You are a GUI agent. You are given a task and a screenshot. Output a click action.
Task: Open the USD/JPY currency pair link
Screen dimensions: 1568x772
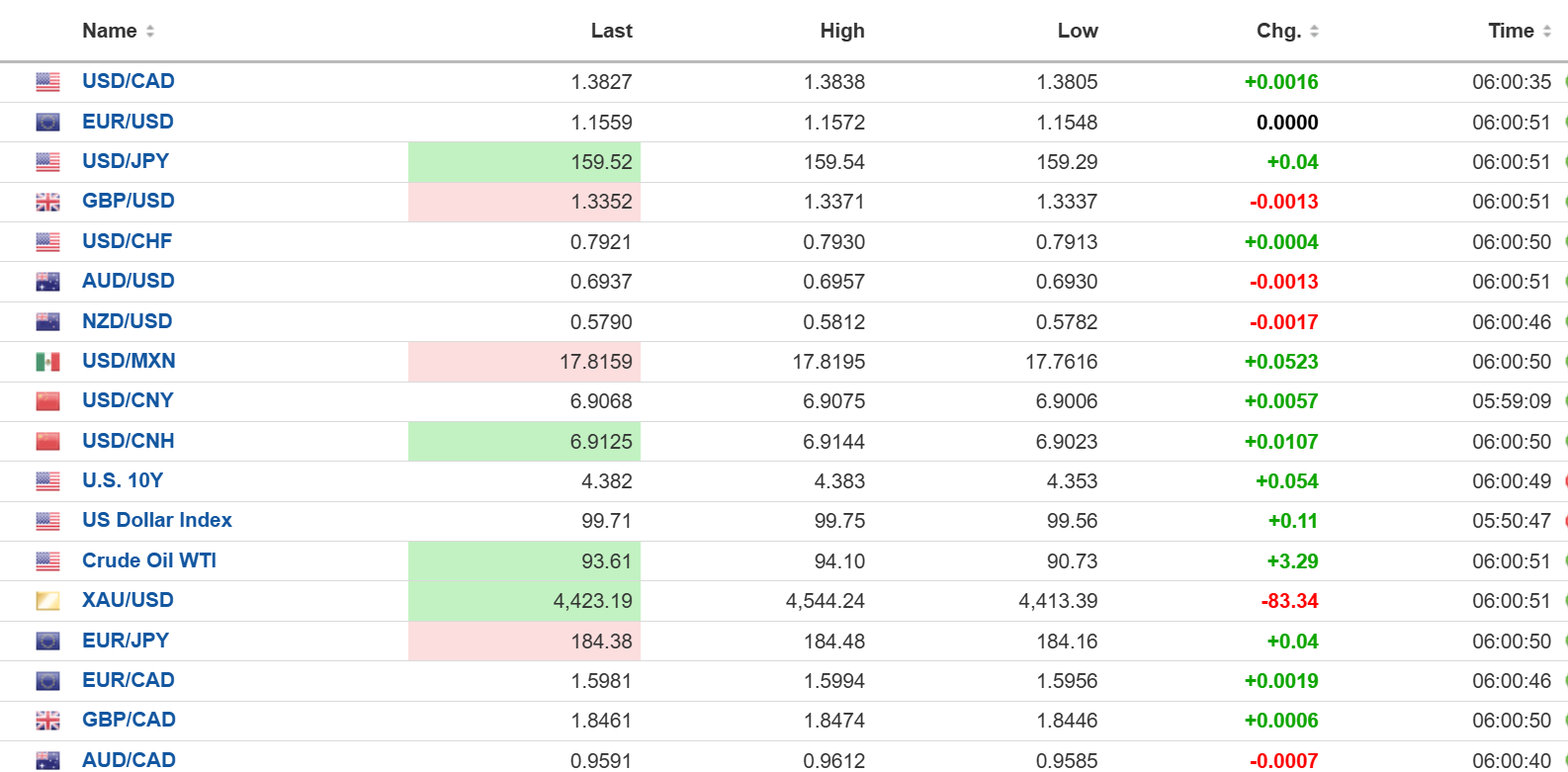(x=126, y=161)
